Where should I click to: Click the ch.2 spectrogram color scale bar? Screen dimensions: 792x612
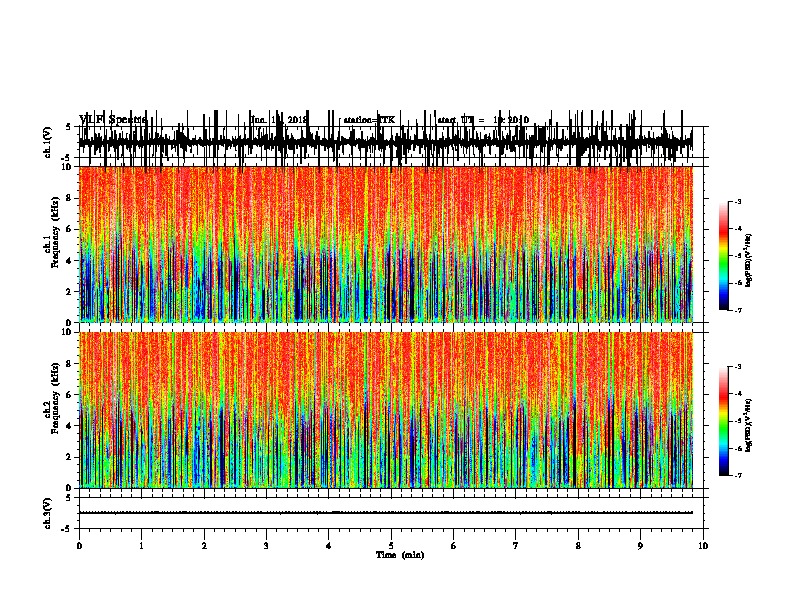(x=723, y=421)
